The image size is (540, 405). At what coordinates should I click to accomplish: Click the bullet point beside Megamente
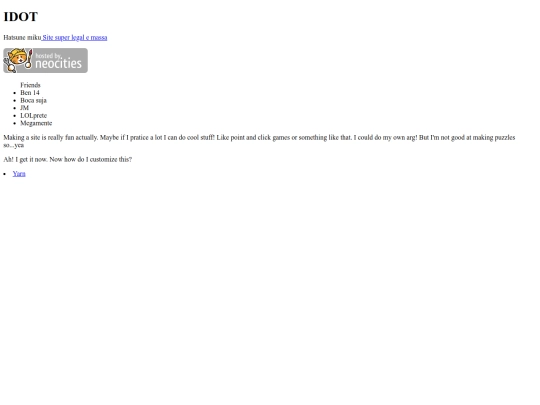click(x=15, y=123)
